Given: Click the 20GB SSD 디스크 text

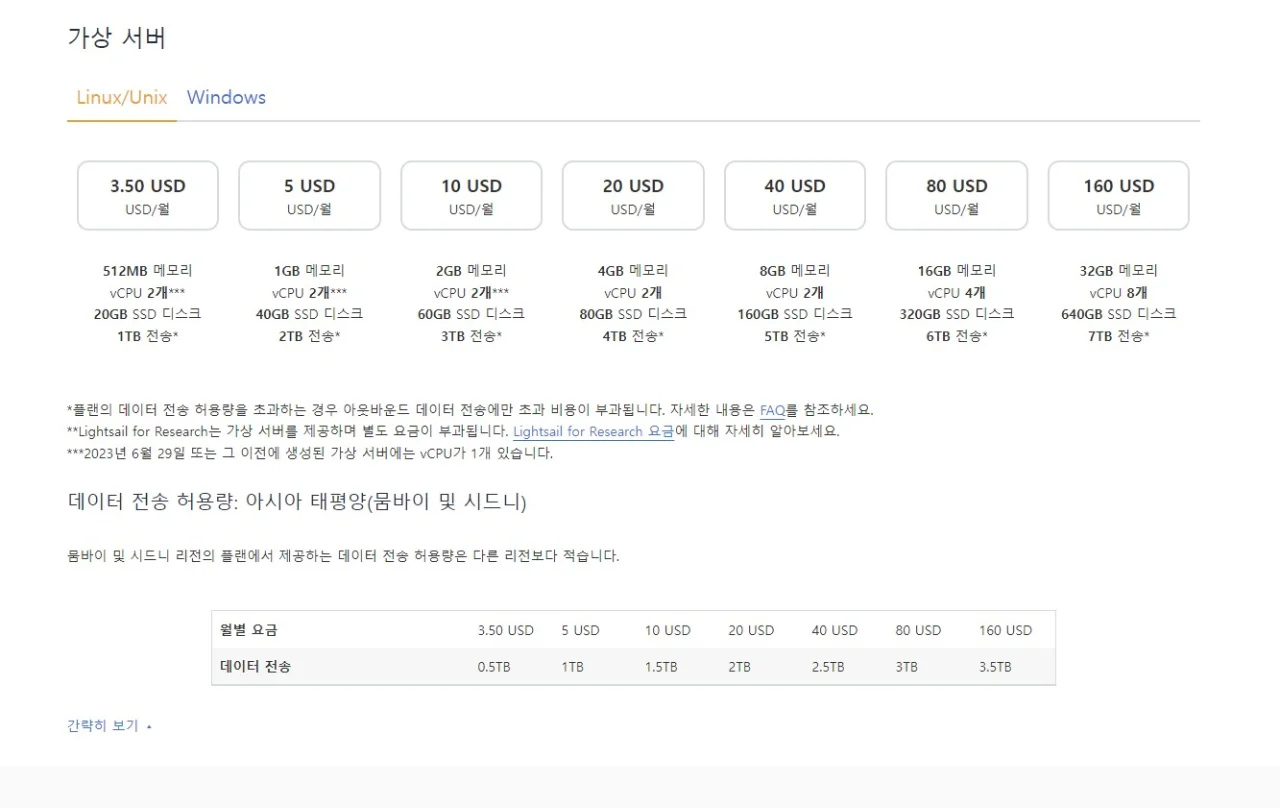Looking at the screenshot, I should click(148, 314).
